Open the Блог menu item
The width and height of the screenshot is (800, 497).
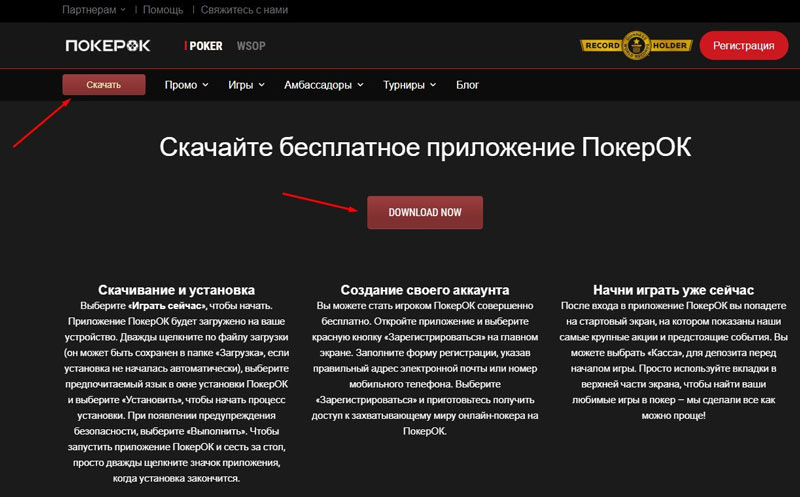pos(467,85)
